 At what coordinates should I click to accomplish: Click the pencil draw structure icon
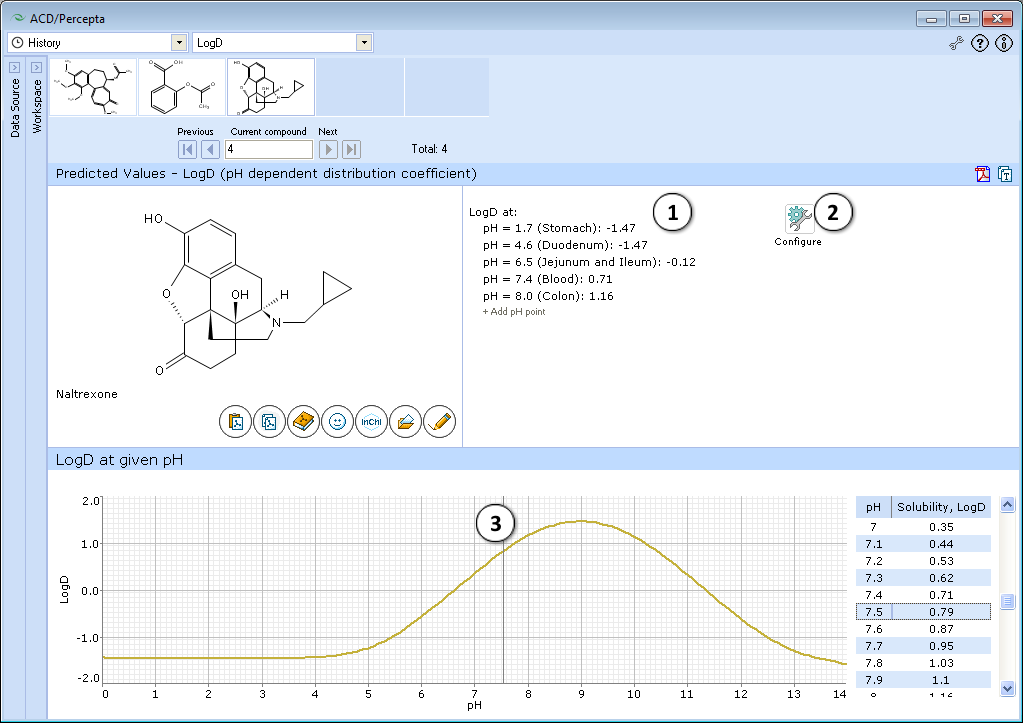click(440, 422)
